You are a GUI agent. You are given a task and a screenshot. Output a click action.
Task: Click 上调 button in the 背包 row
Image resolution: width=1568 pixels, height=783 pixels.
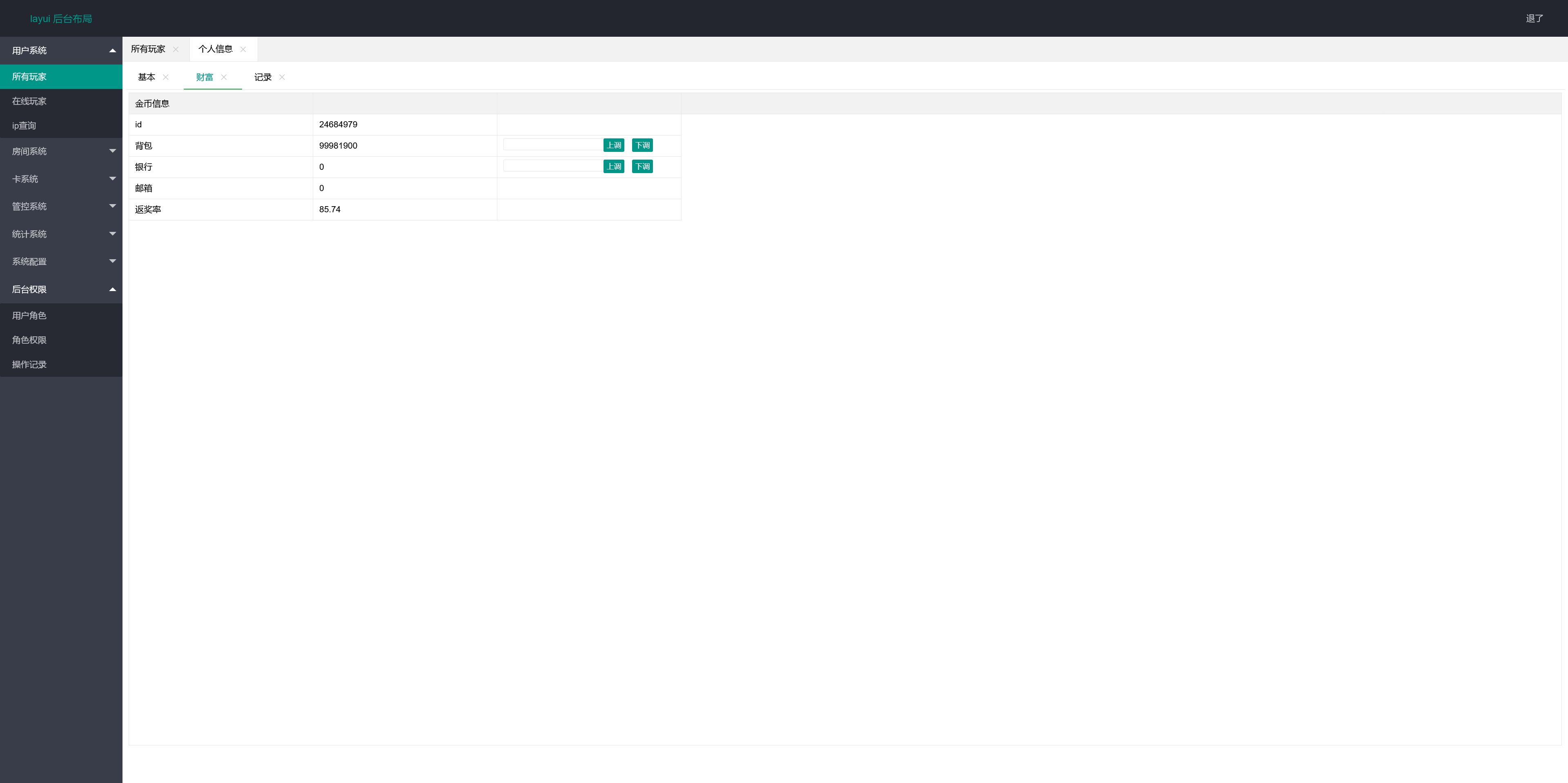point(614,145)
